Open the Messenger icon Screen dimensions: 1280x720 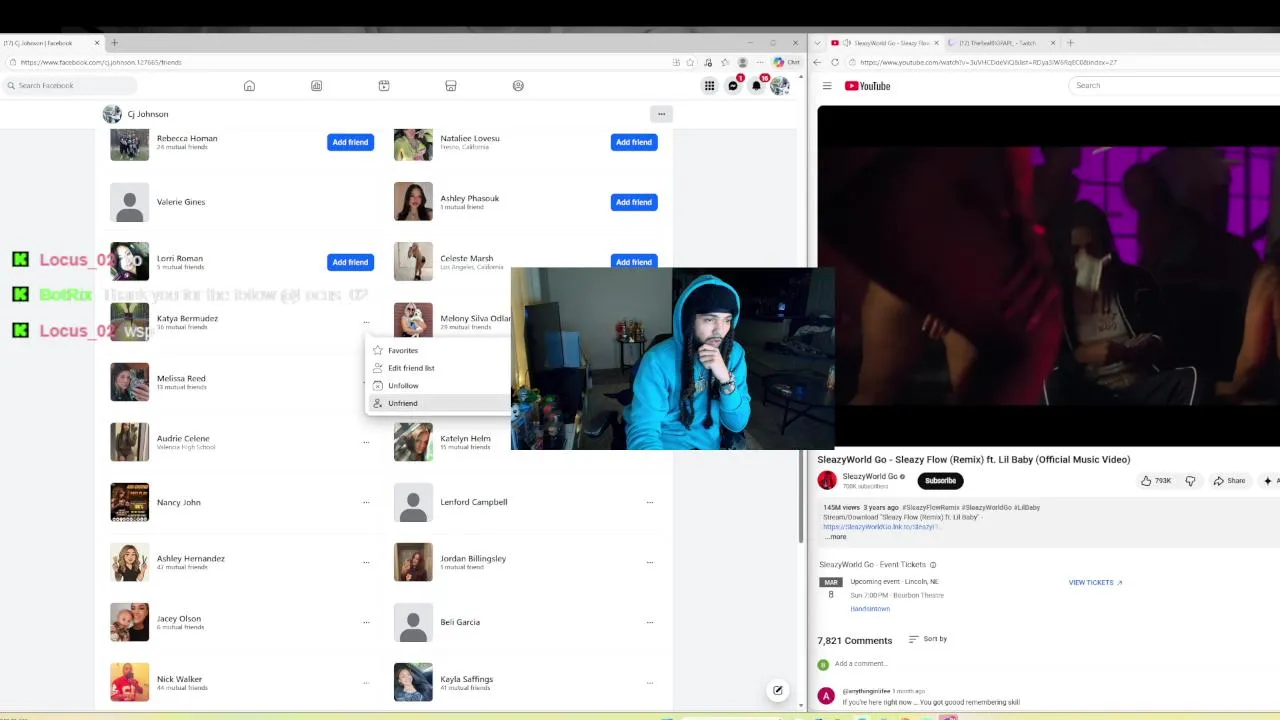[733, 86]
